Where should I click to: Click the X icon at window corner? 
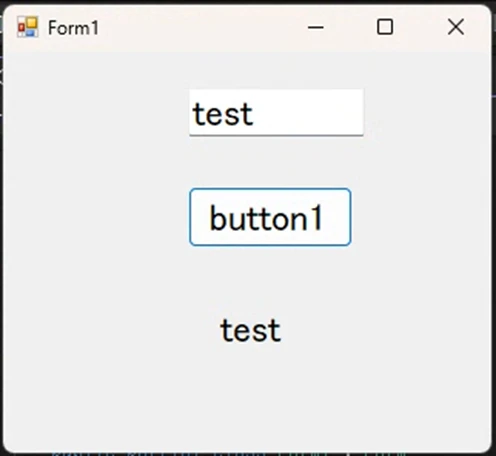[x=456, y=27]
